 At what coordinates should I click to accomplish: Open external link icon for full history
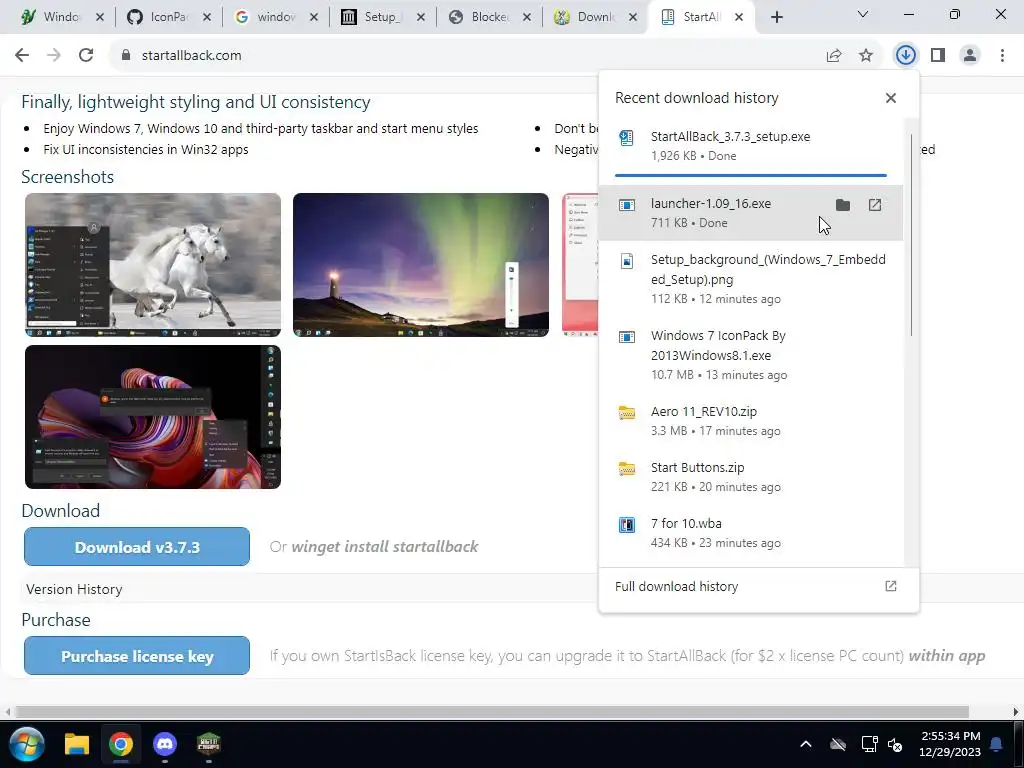point(891,586)
